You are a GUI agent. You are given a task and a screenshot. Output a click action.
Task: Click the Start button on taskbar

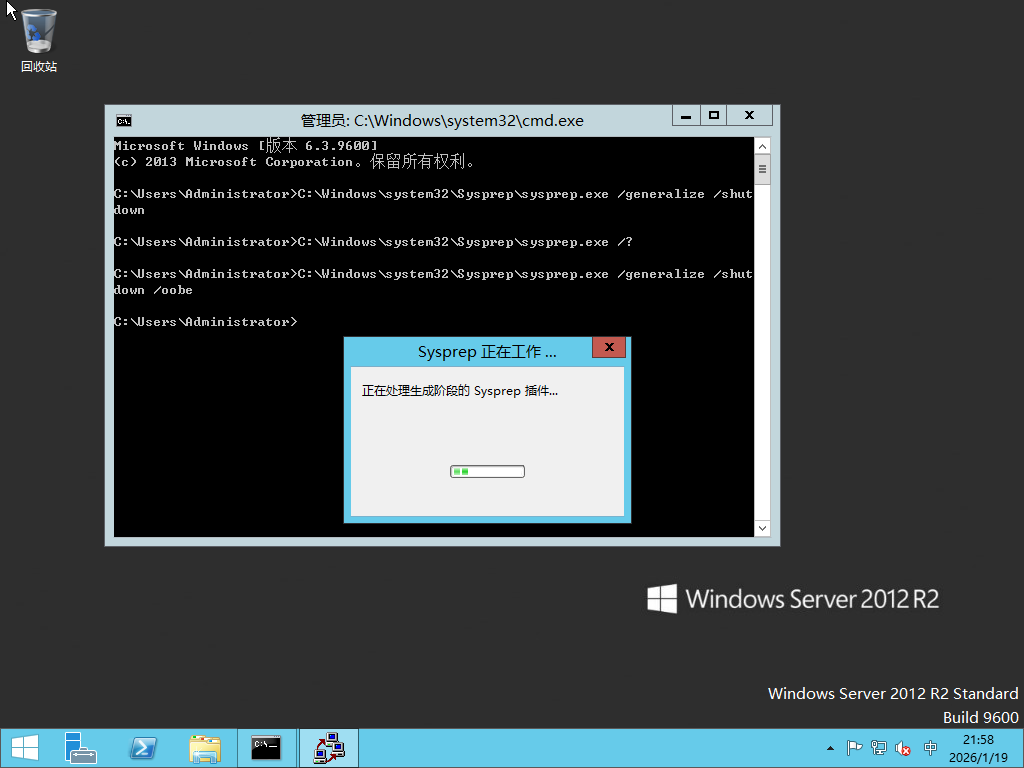[x=24, y=748]
